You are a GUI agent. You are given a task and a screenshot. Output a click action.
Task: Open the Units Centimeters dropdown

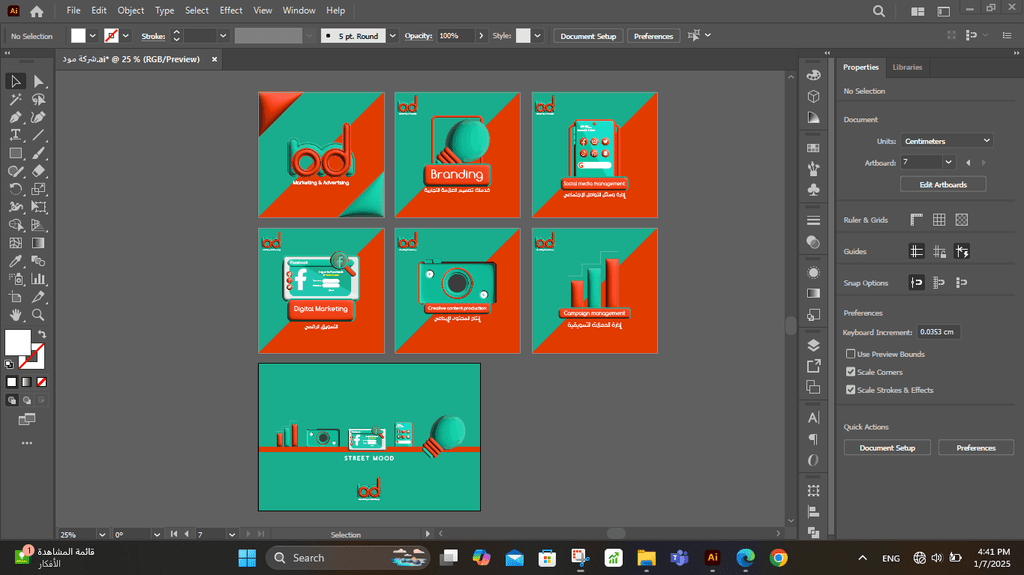947,141
